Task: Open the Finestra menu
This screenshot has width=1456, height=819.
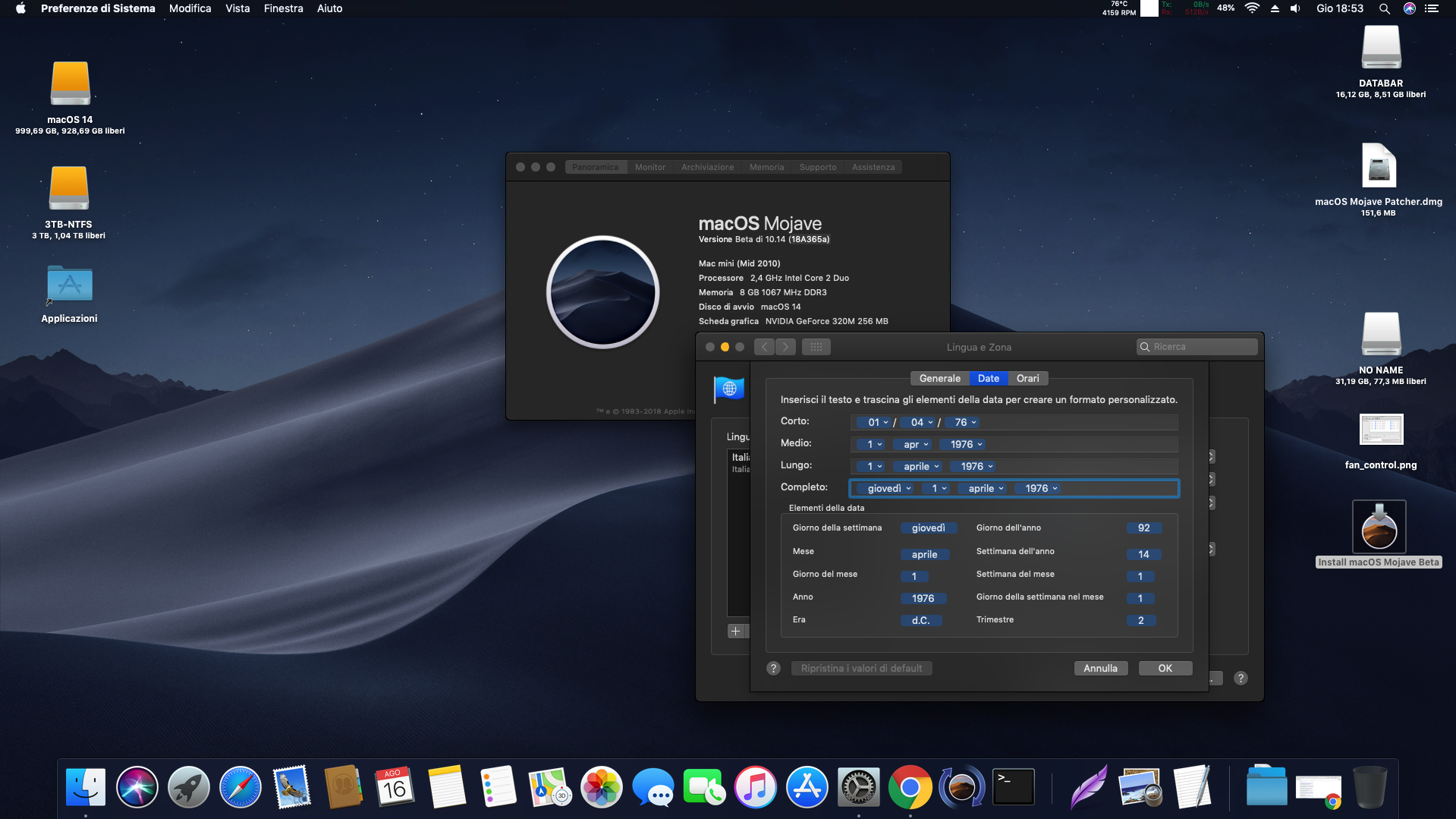Action: (x=283, y=8)
